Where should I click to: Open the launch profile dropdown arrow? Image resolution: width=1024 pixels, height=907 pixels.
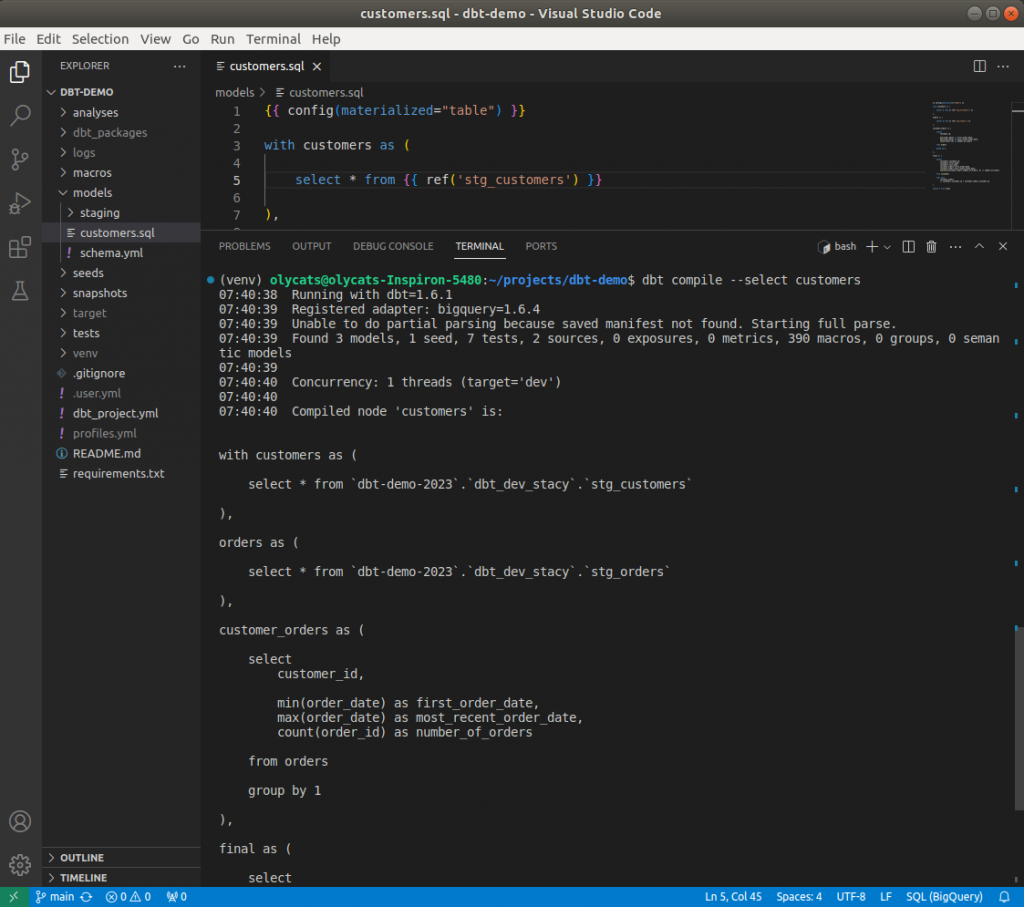887,246
